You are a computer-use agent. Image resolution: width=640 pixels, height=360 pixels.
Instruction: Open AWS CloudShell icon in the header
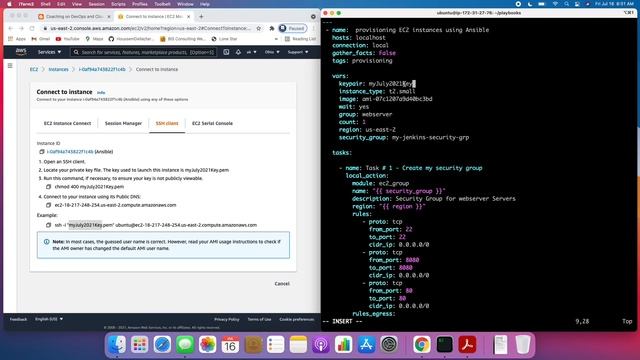click(226, 52)
